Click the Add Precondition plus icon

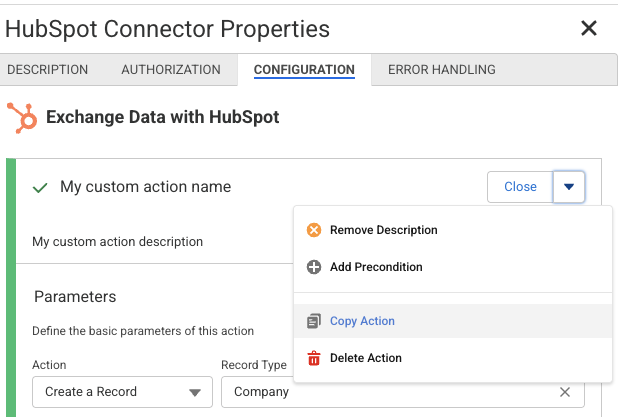[x=313, y=267]
